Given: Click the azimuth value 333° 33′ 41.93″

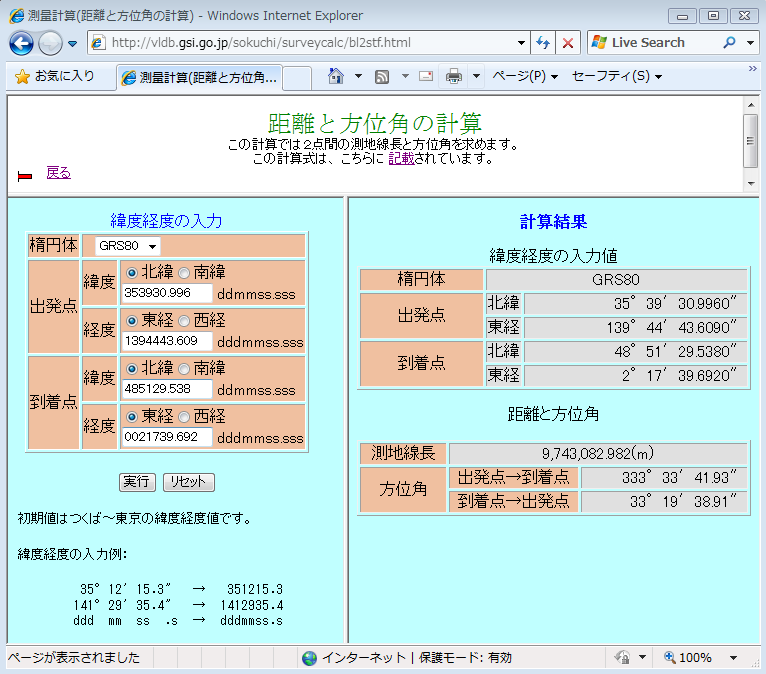Looking at the screenshot, I should click(664, 478).
